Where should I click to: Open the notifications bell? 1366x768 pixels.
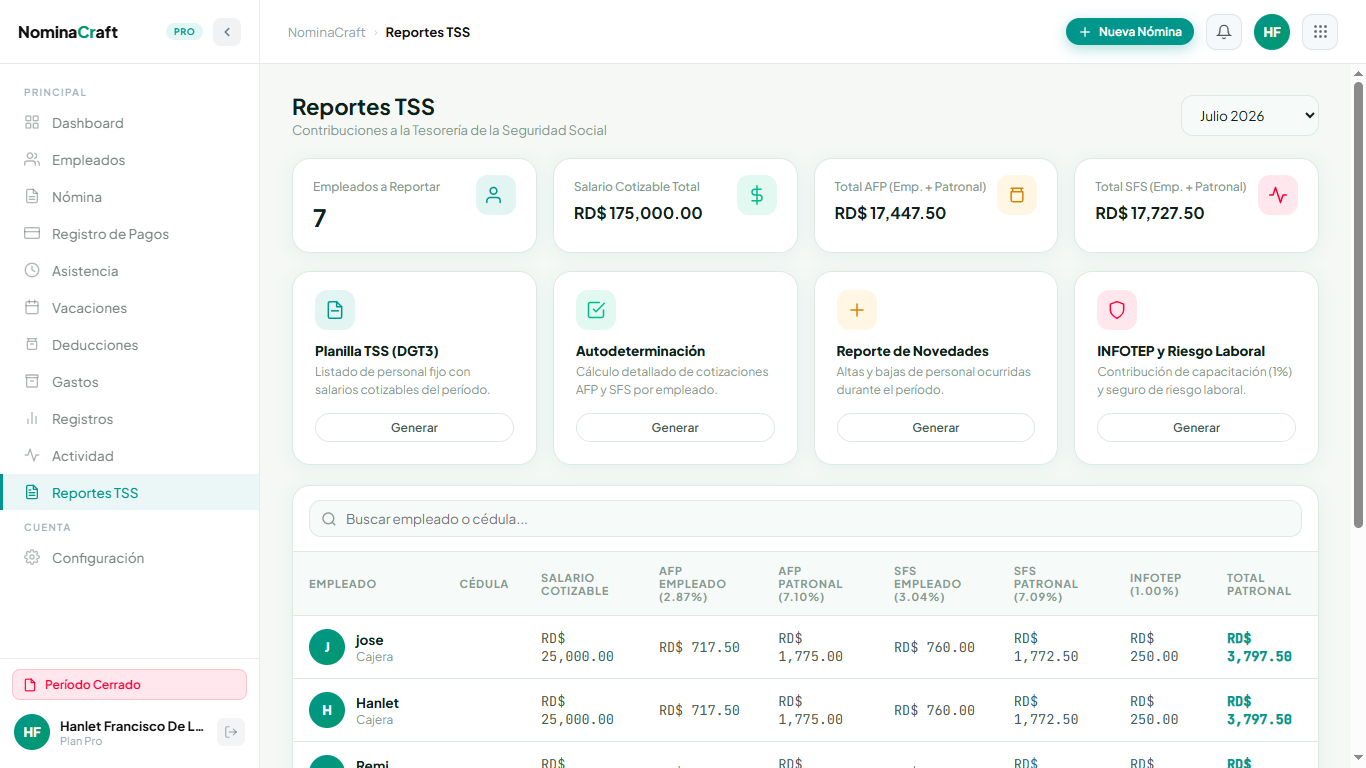(x=1224, y=32)
